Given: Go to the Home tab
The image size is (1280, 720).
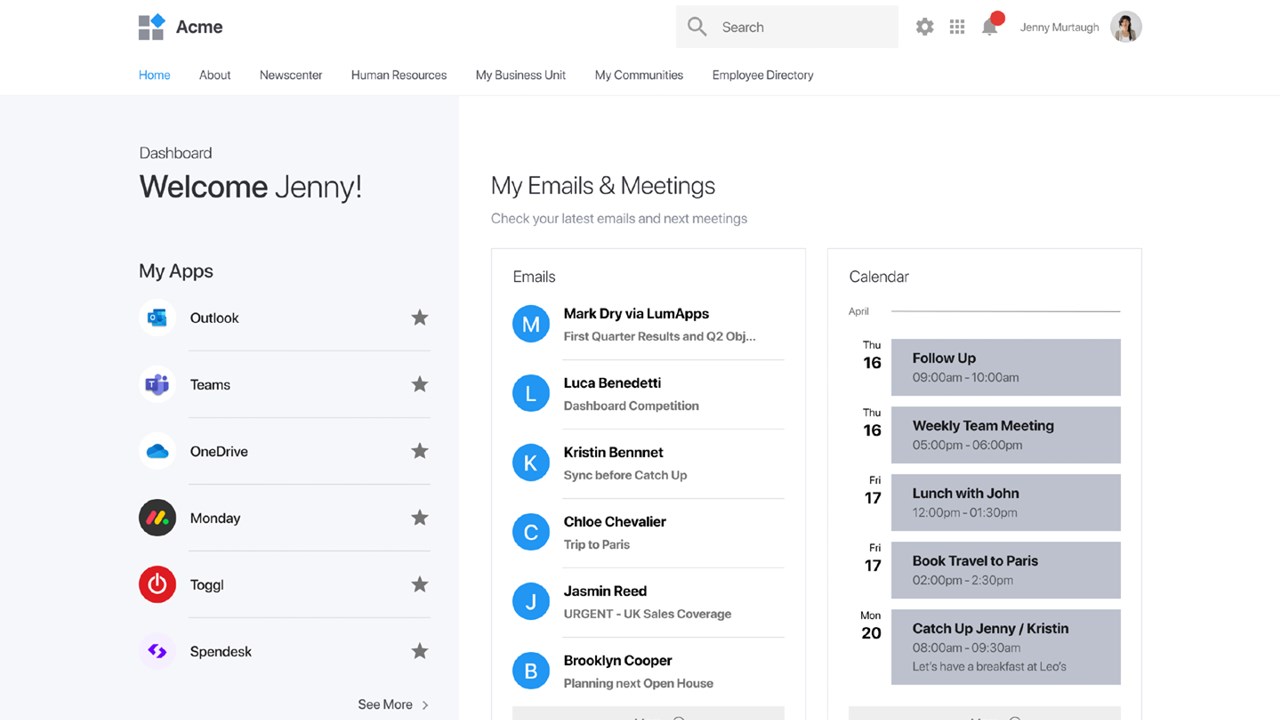Looking at the screenshot, I should tap(154, 75).
